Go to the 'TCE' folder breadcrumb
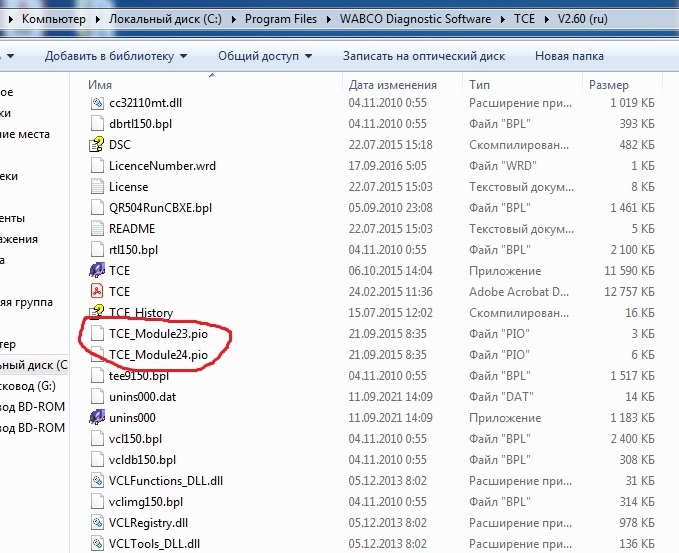This screenshot has height=553, width=679. (524, 19)
